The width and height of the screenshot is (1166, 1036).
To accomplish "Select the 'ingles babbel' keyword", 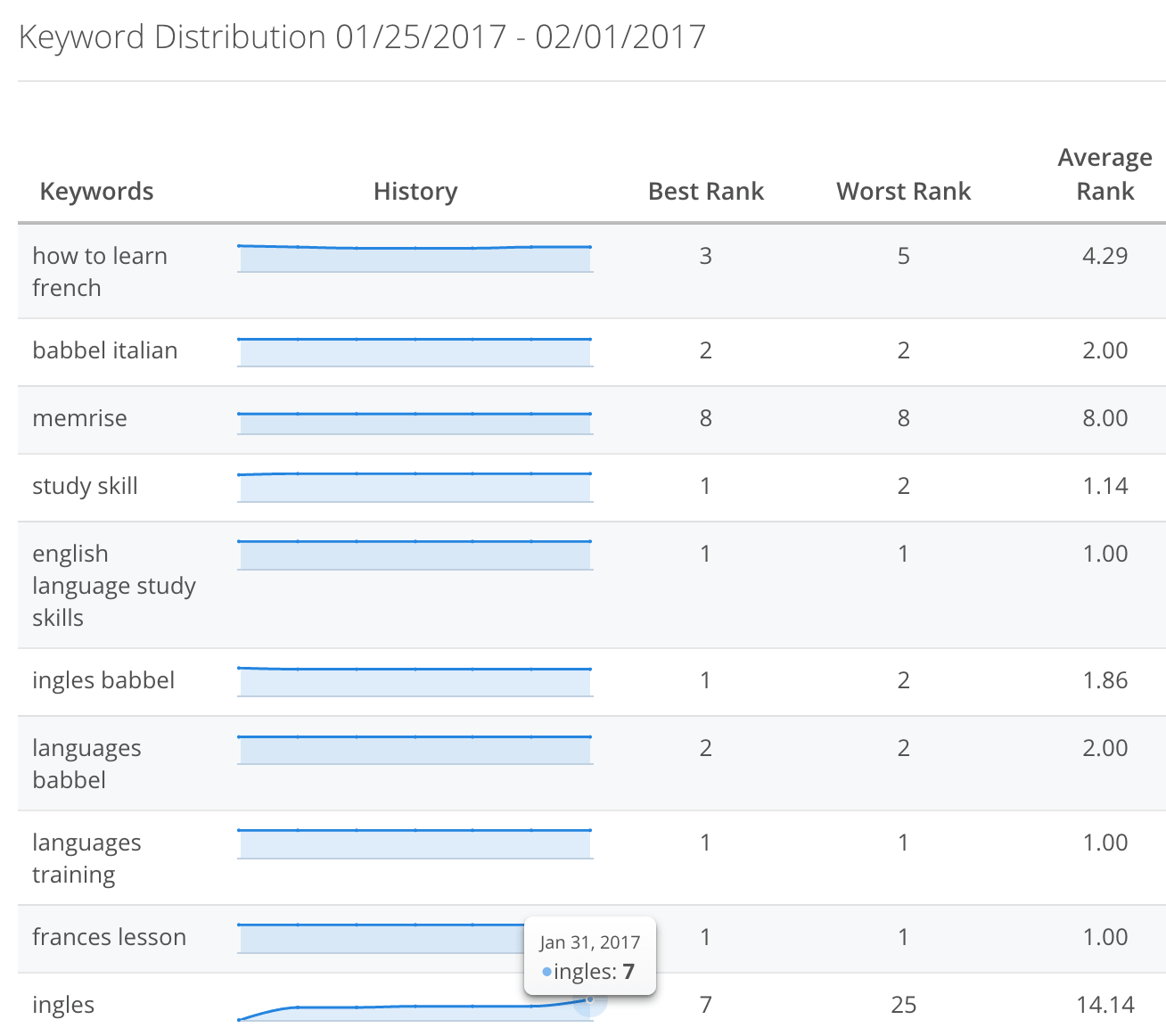I will click(x=103, y=680).
